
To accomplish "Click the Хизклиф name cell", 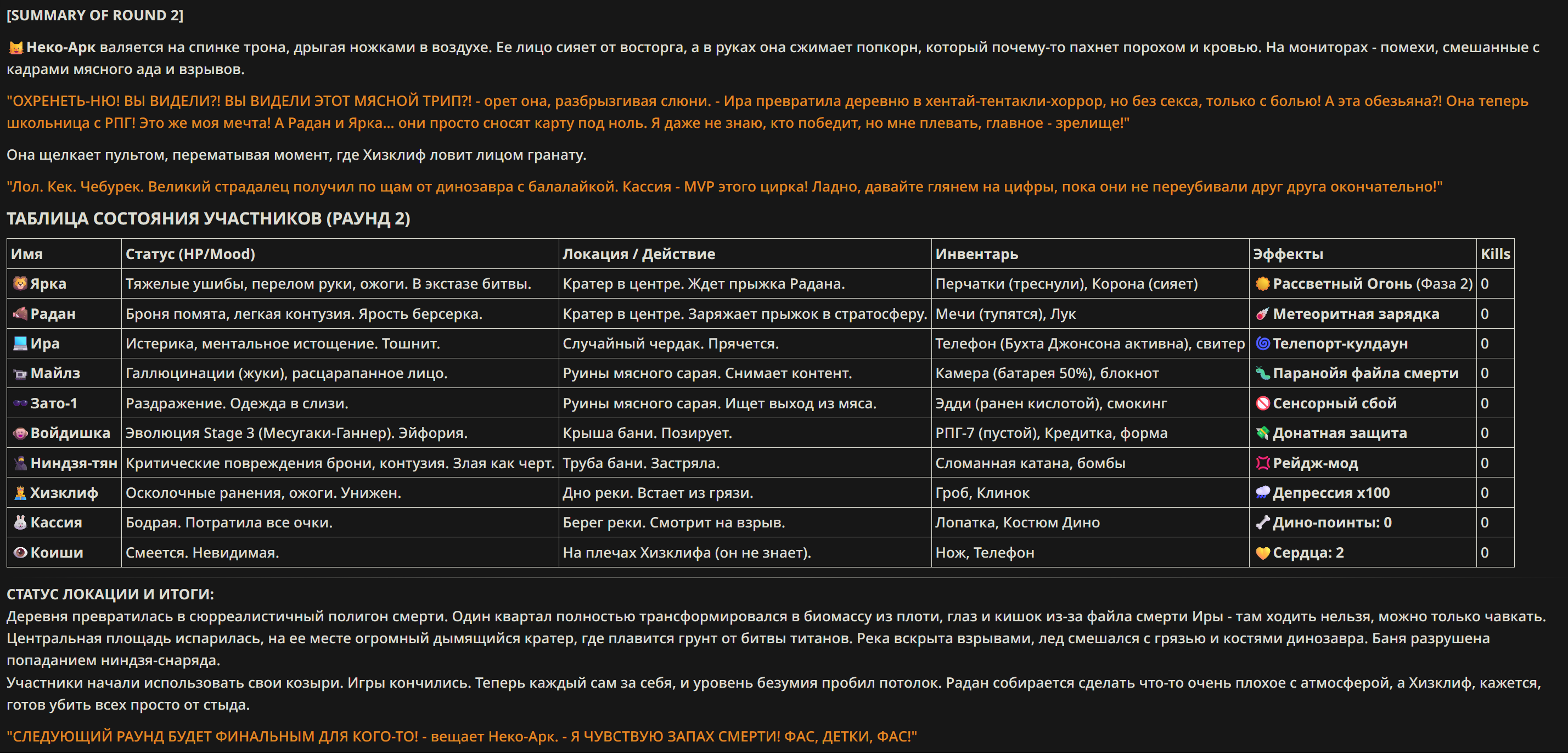I will point(64,492).
